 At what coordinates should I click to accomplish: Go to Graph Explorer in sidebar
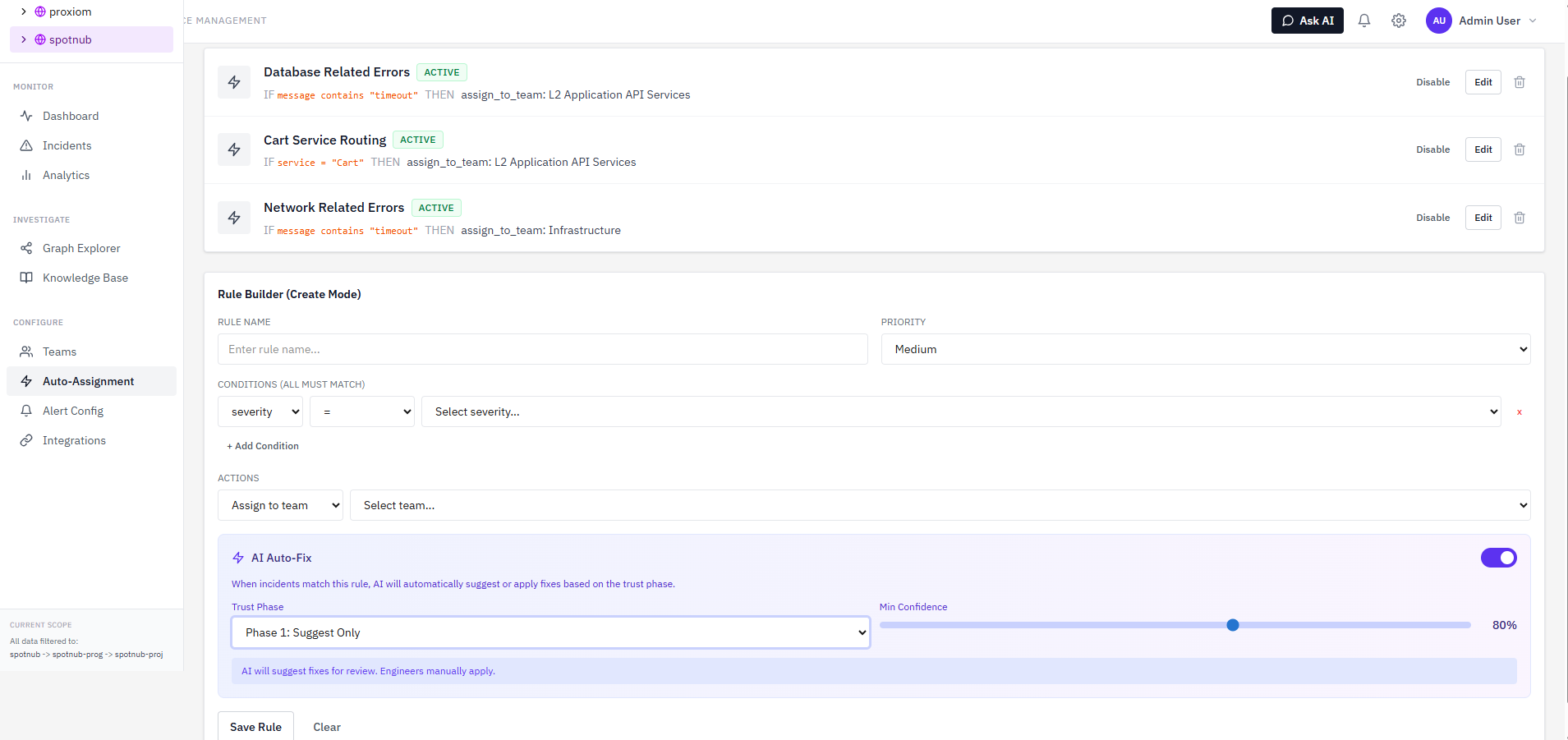click(80, 248)
